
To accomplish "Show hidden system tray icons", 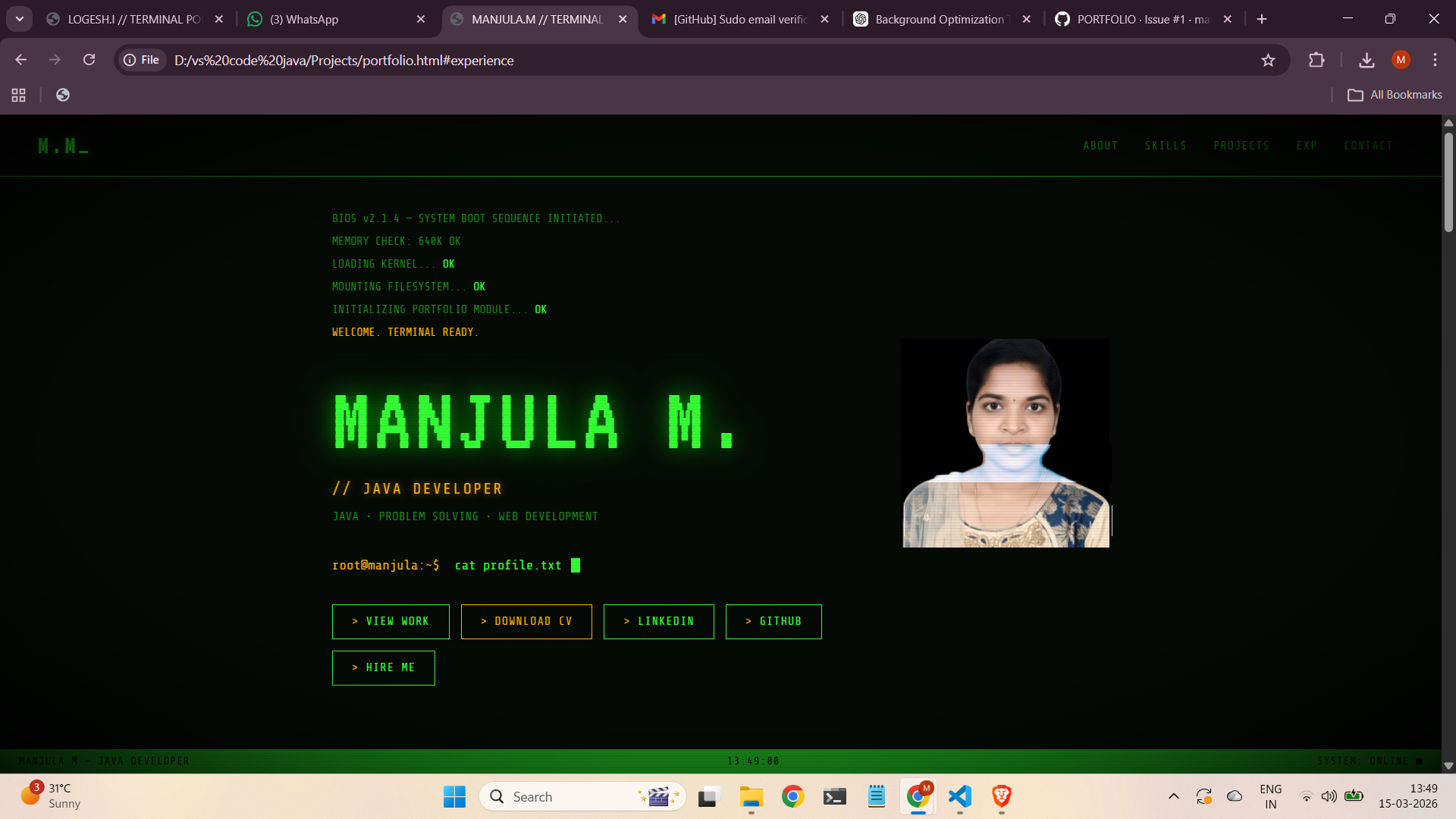I will (x=1173, y=796).
